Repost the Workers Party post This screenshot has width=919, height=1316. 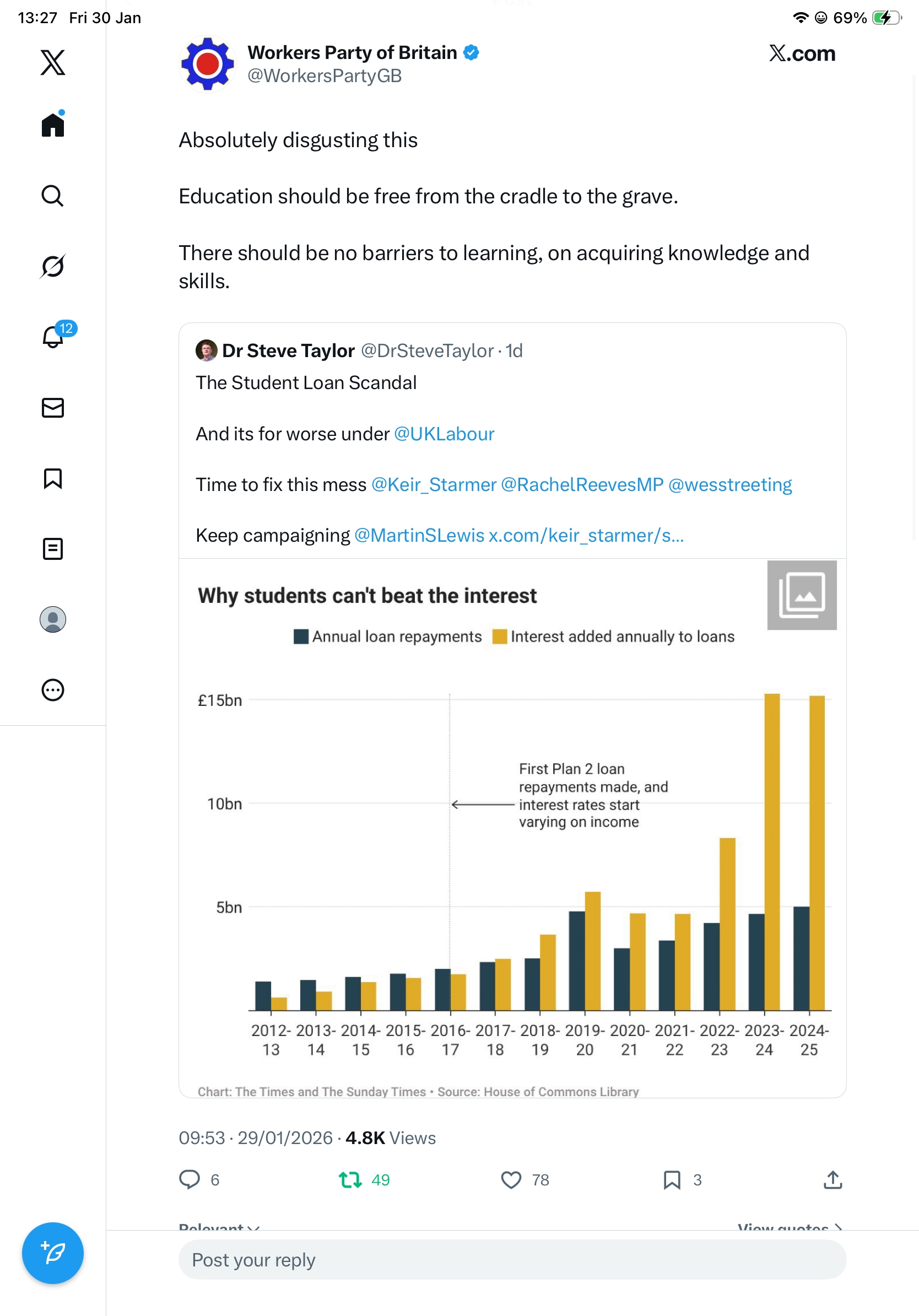click(350, 1179)
